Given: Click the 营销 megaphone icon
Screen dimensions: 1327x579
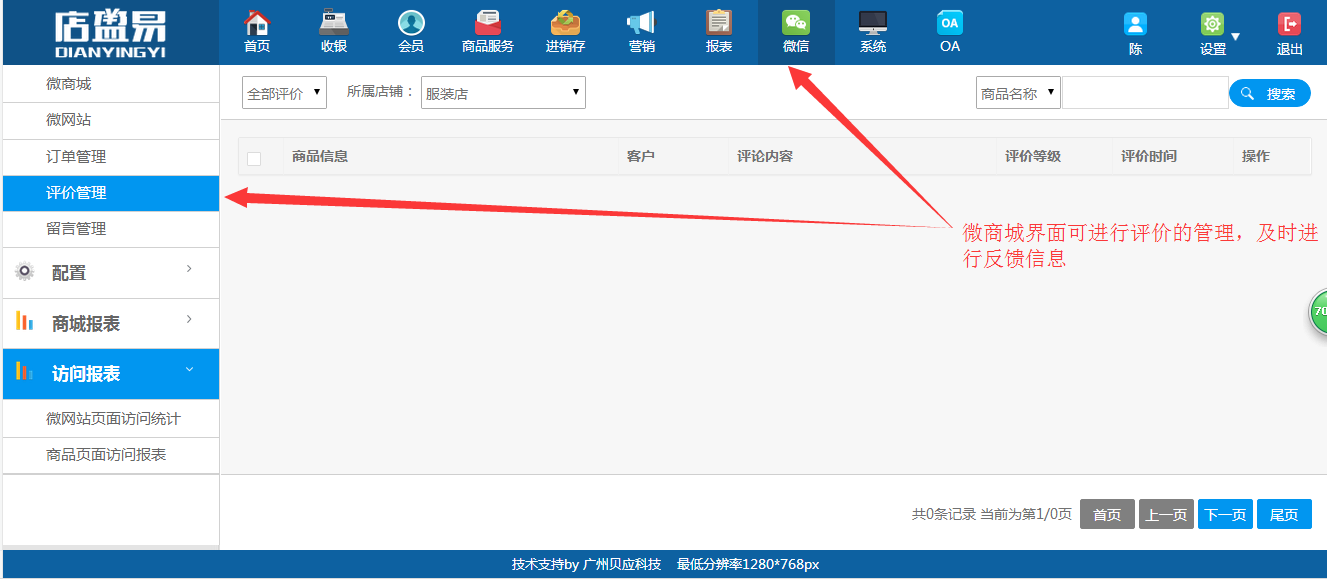Looking at the screenshot, I should pos(641,24).
